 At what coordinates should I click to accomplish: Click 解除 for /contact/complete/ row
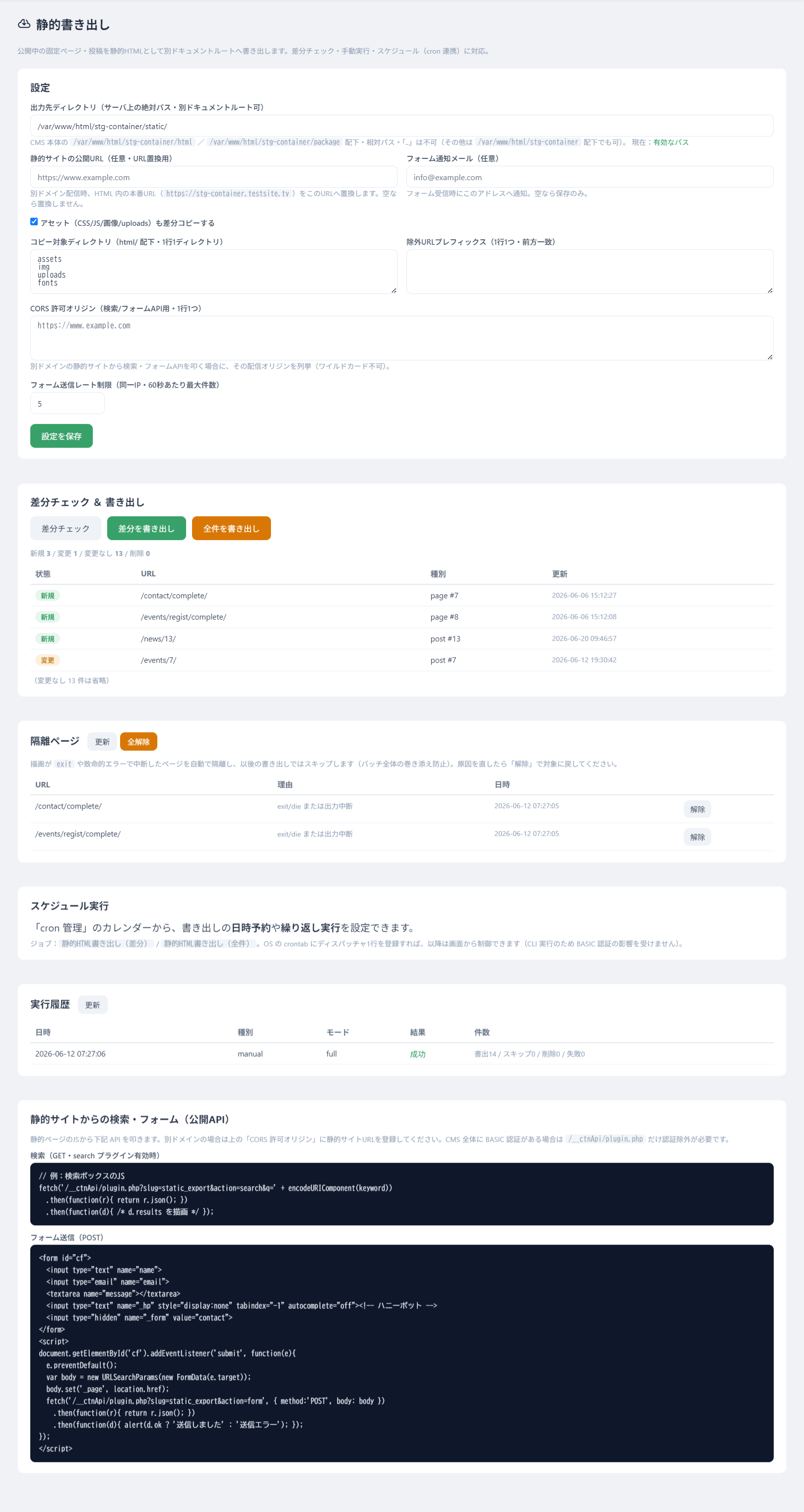coord(697,810)
